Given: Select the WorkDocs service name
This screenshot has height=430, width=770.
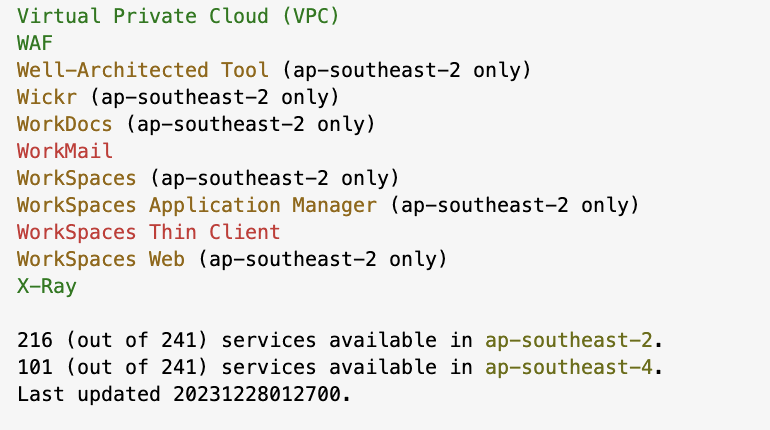Looking at the screenshot, I should (x=64, y=124).
